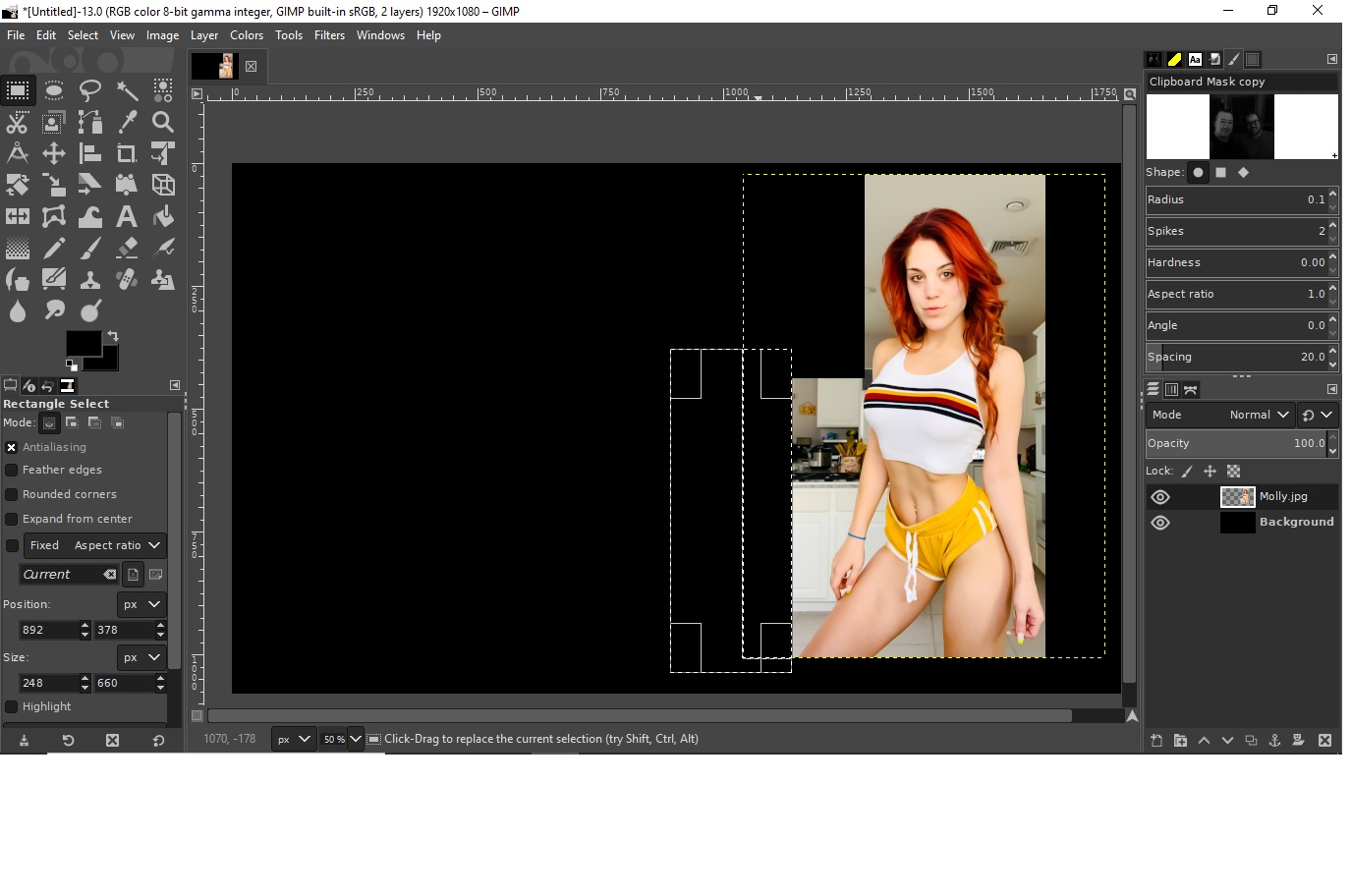
Task: Select the Eraser tool
Action: coord(127,248)
